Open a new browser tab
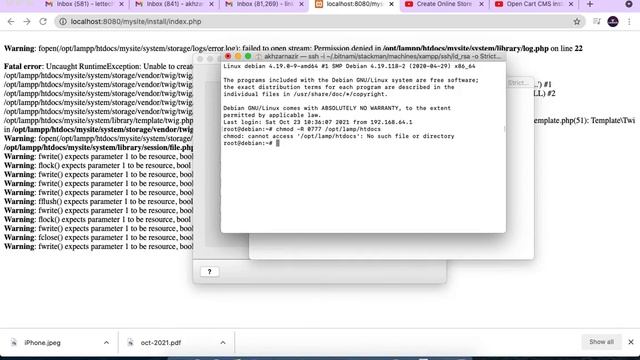640x360 pixels. click(590, 4)
